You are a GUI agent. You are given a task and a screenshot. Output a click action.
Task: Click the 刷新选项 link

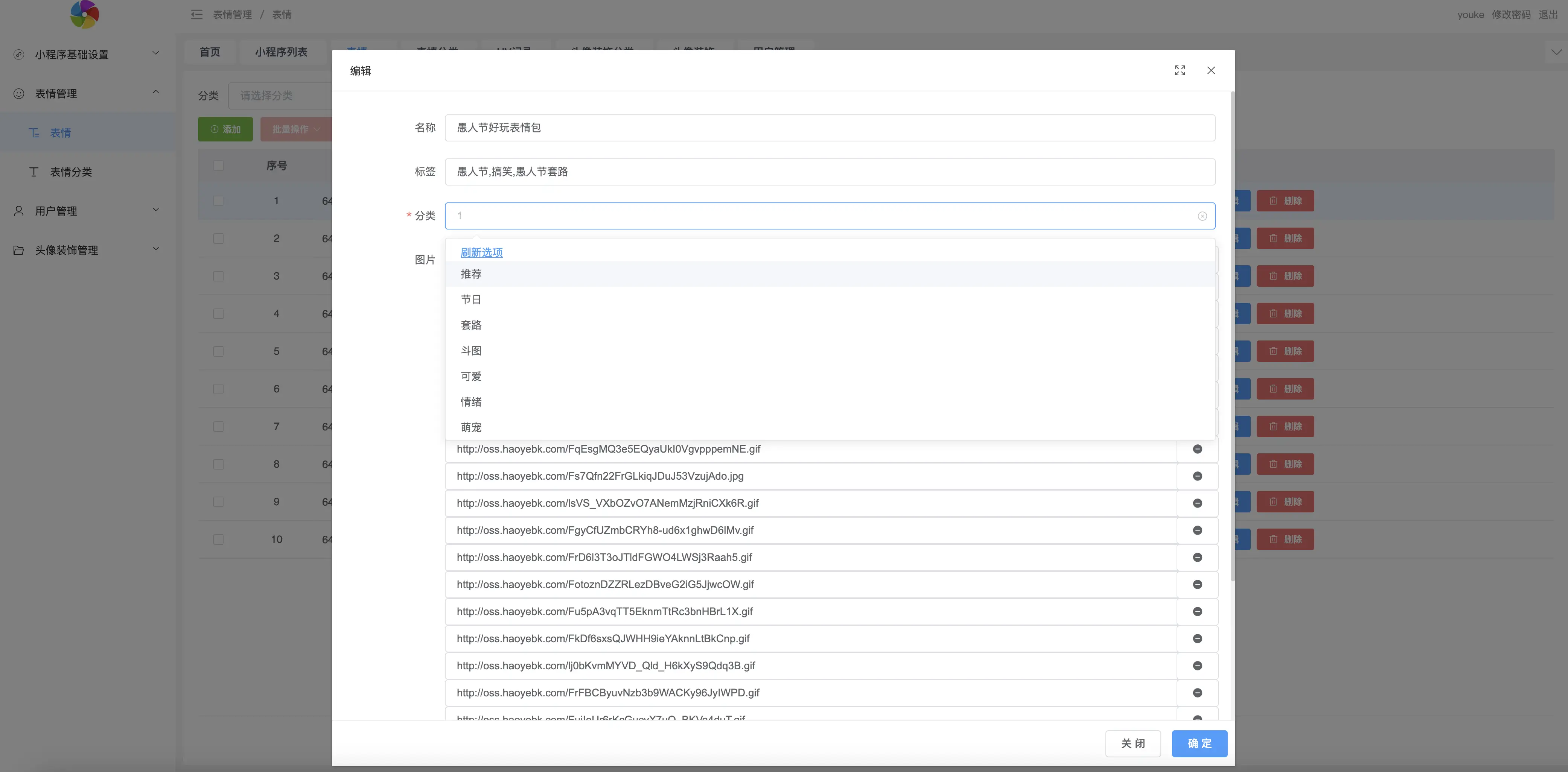[x=481, y=252]
